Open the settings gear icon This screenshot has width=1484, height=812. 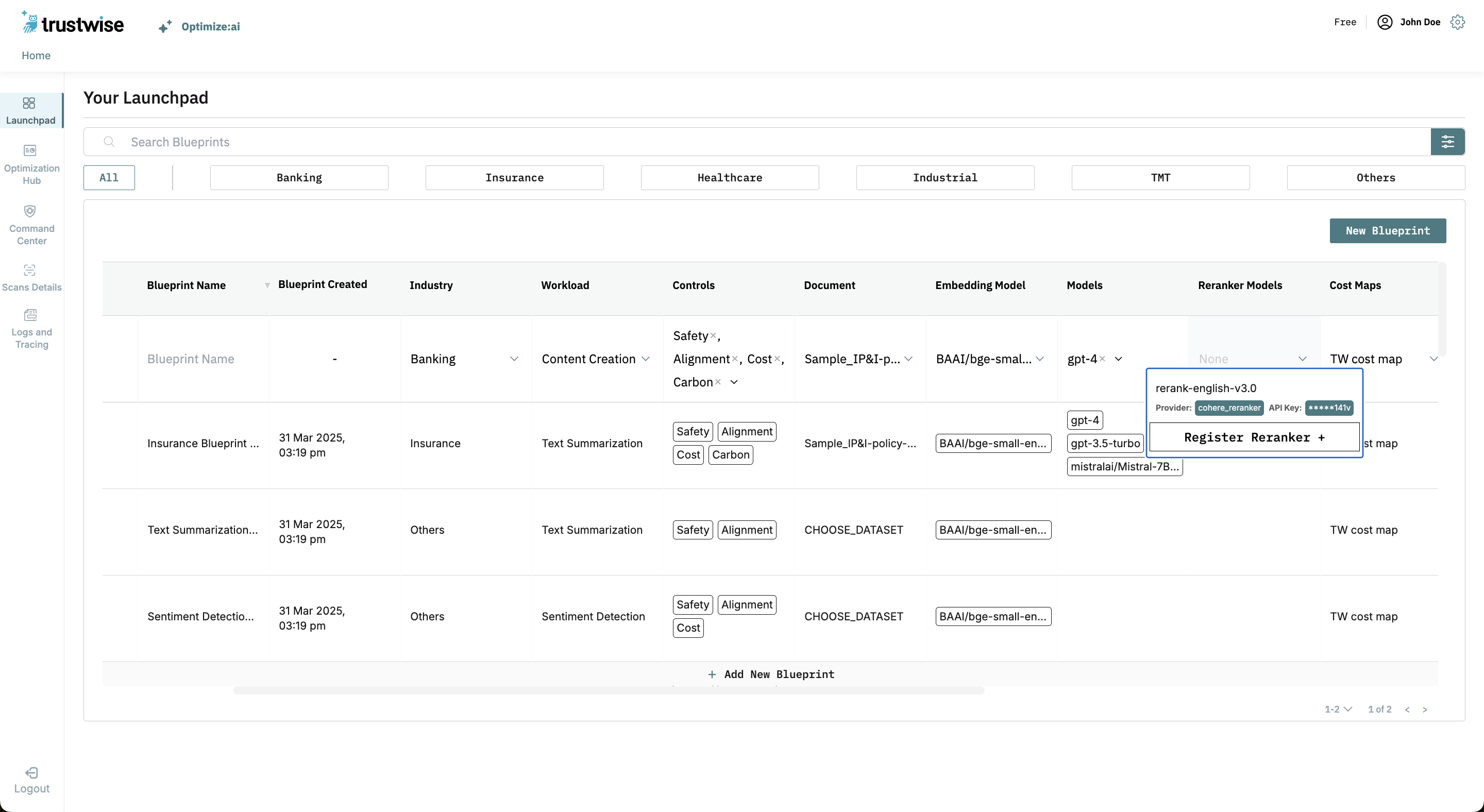pyautogui.click(x=1458, y=23)
